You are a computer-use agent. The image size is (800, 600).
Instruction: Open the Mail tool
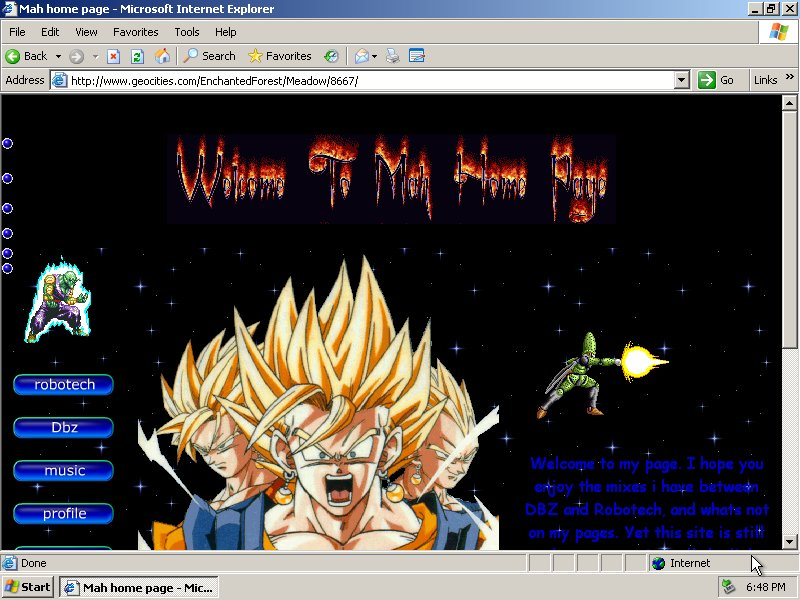[x=363, y=56]
